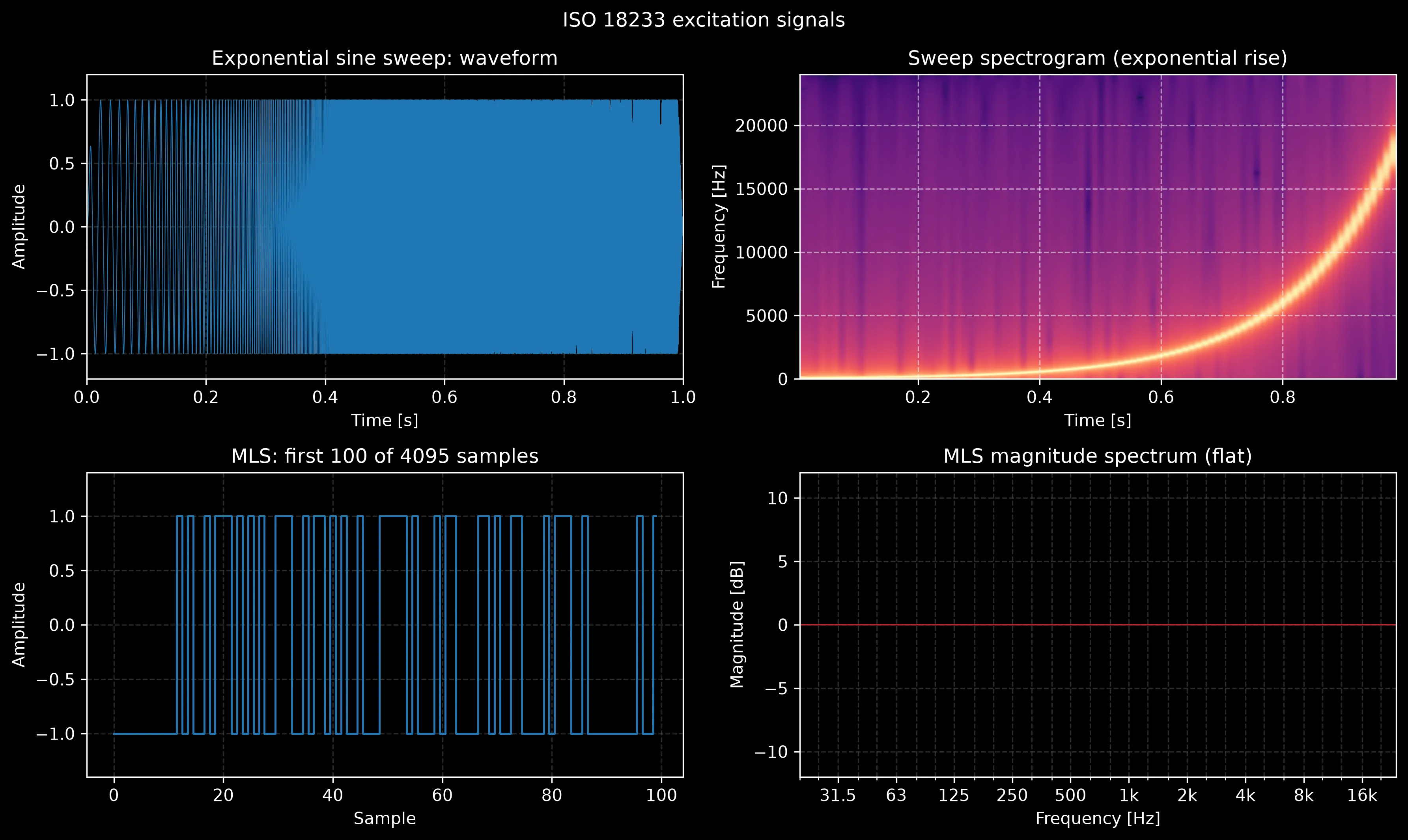Image resolution: width=1408 pixels, height=840 pixels.
Task: Click the "250" octave band tick label
Action: (1012, 796)
